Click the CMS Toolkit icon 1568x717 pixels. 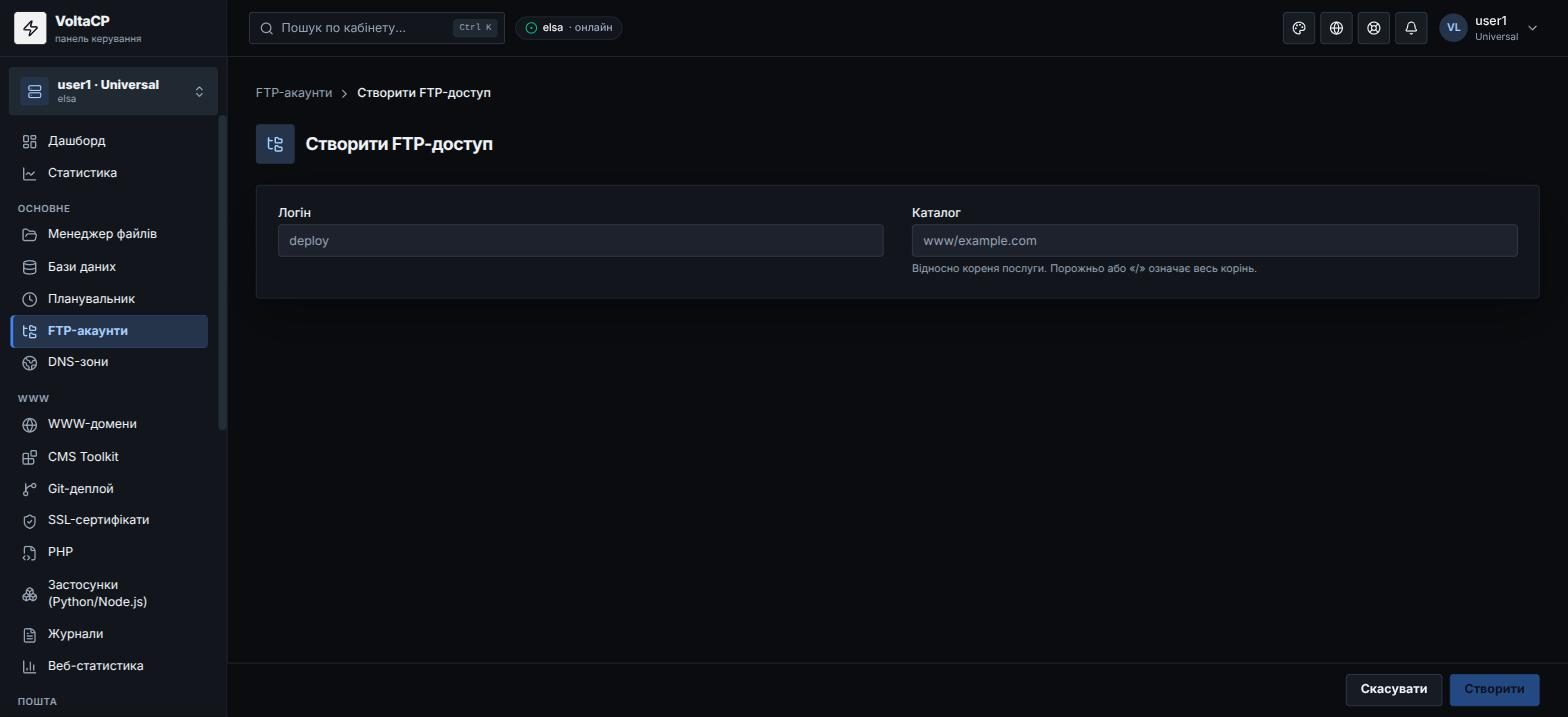30,458
